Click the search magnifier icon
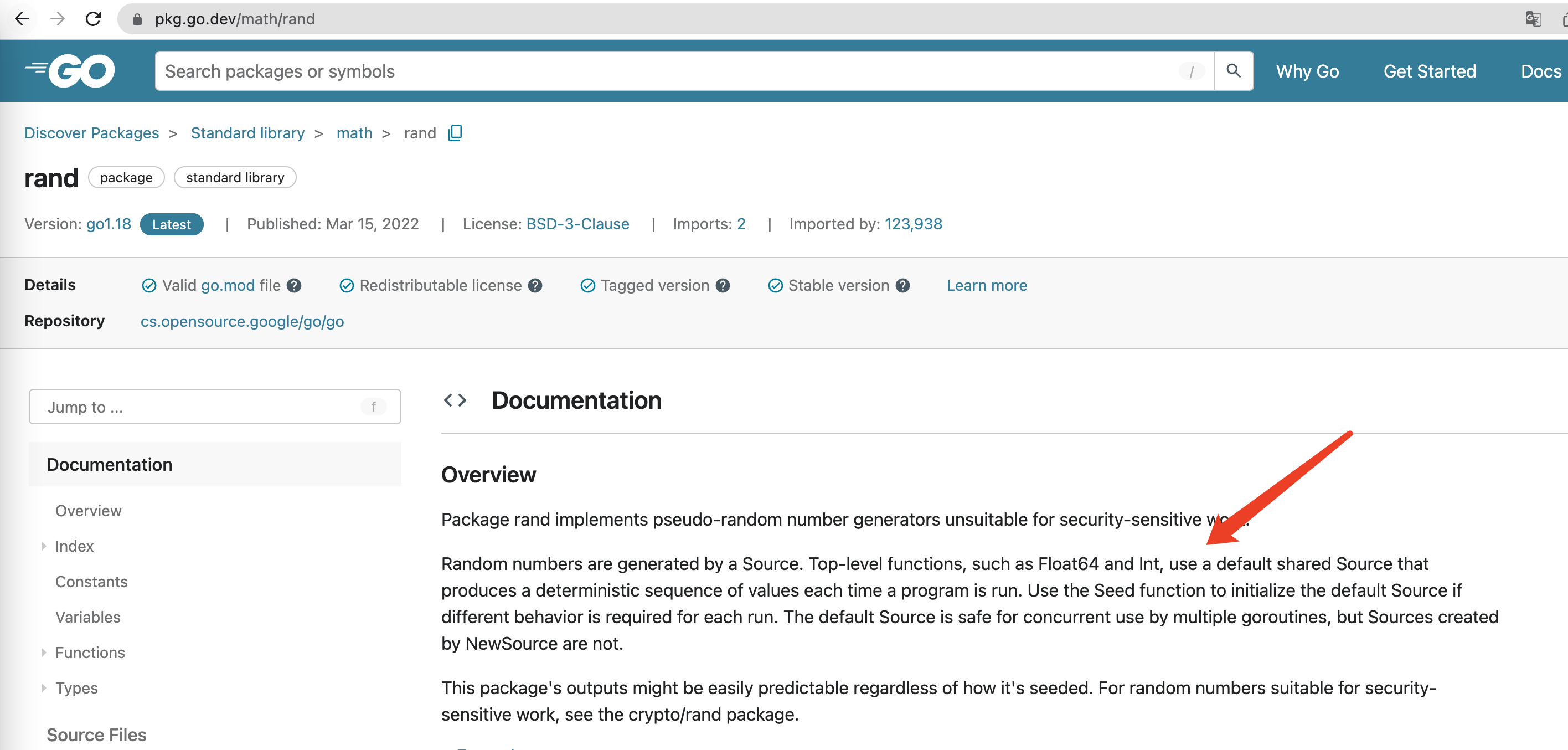The width and height of the screenshot is (1568, 750). tap(1233, 71)
